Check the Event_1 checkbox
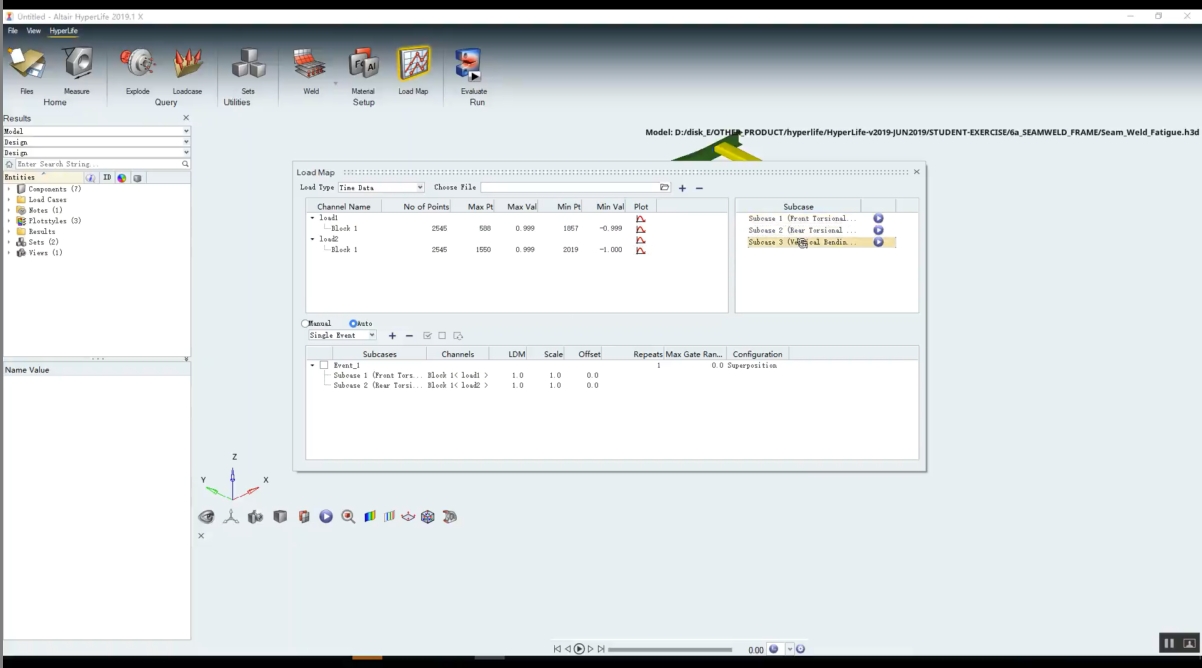The width and height of the screenshot is (1202, 668). [324, 366]
